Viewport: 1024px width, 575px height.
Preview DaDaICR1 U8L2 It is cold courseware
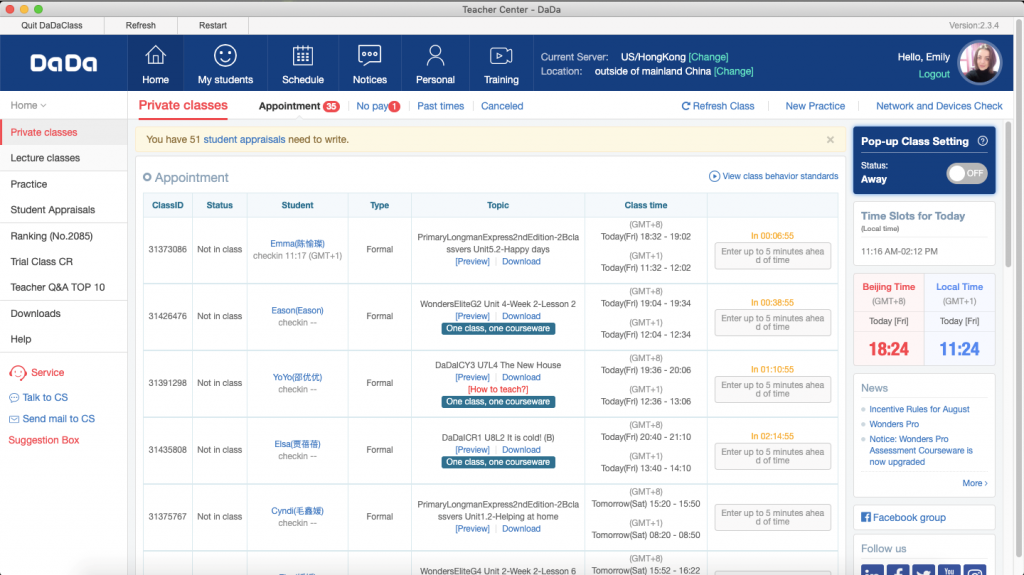coord(472,450)
